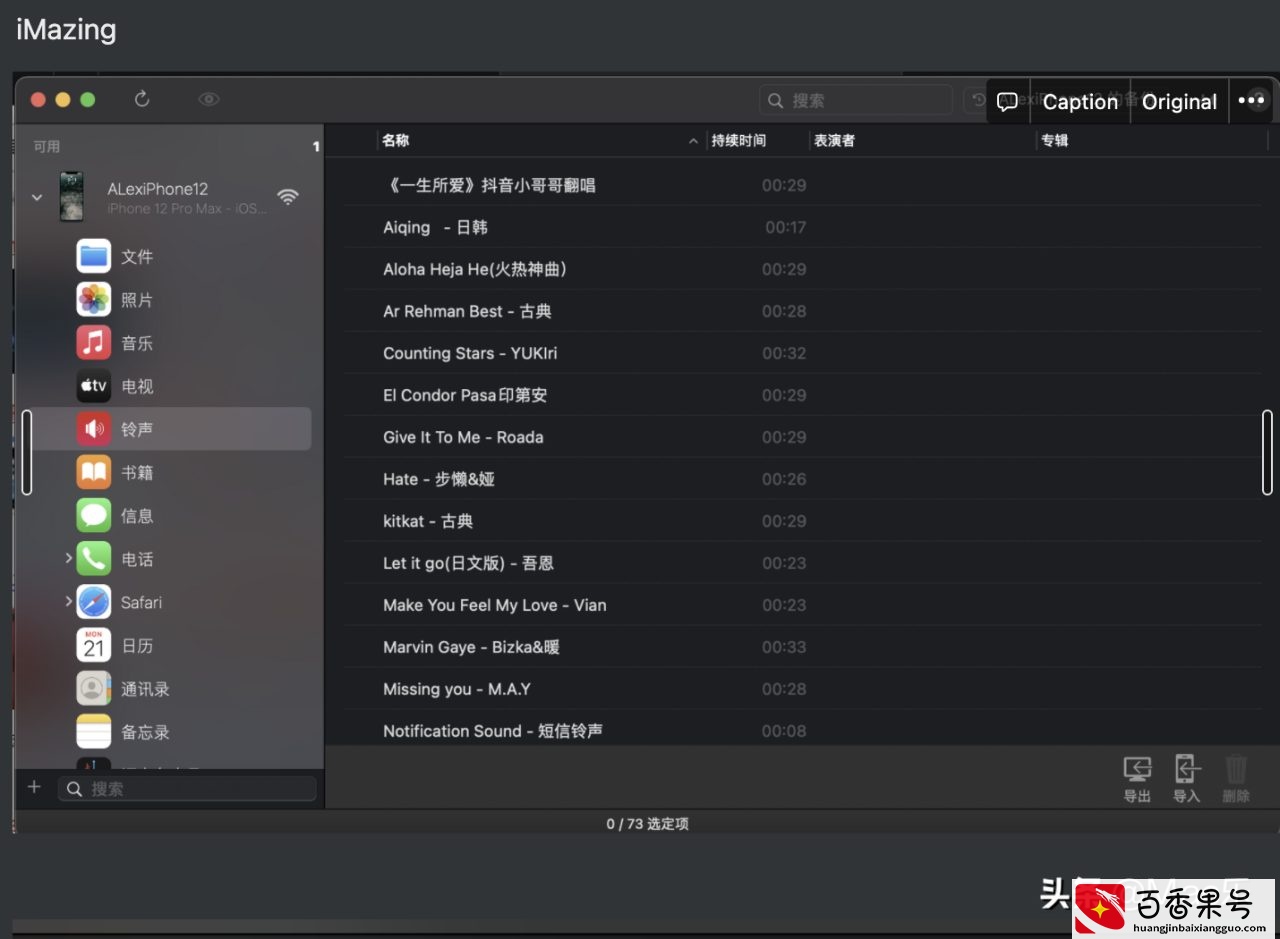
Task: Open the TV (电视) sidebar item
Action: point(165,386)
